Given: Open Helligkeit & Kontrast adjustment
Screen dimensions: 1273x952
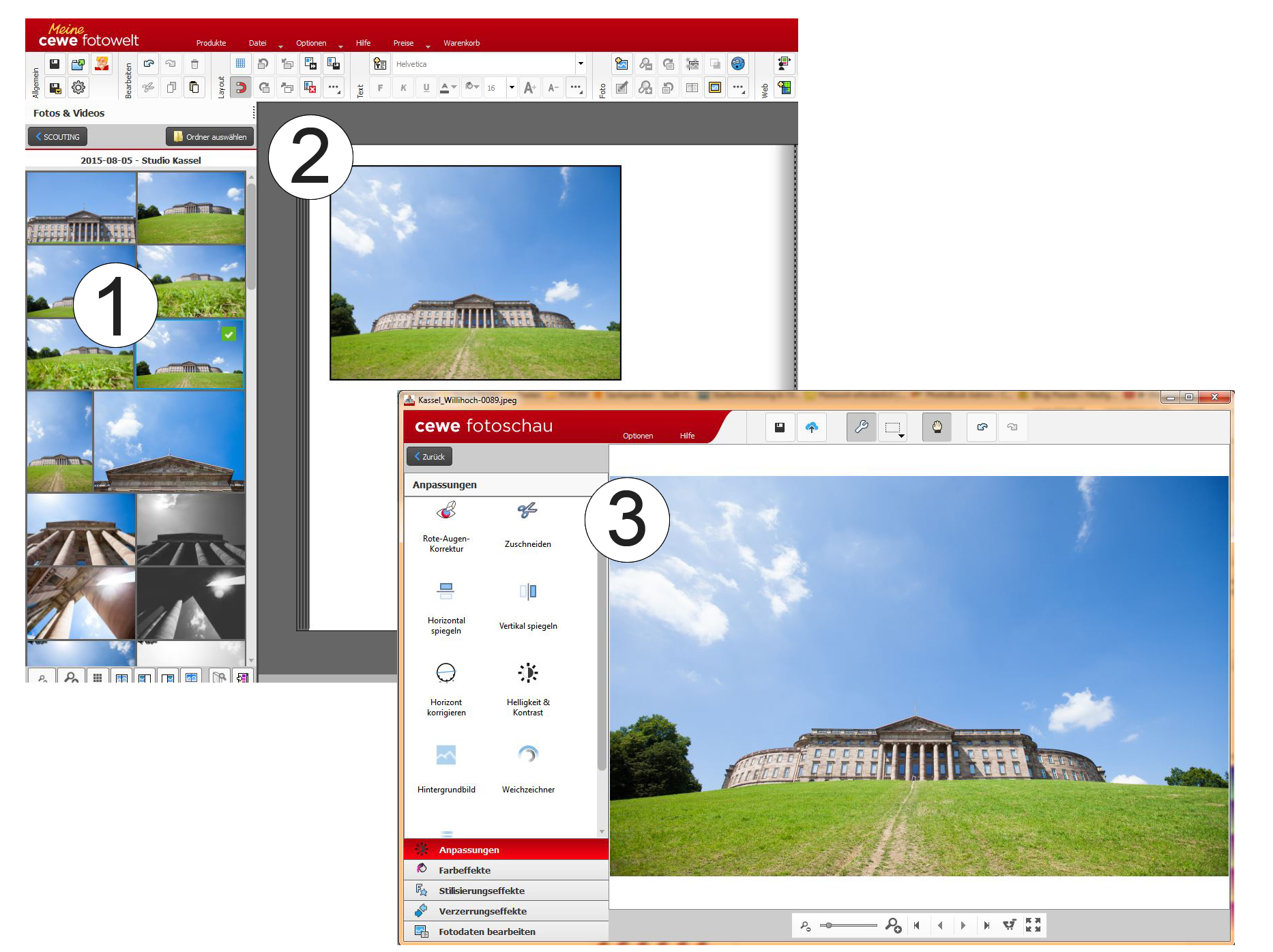Looking at the screenshot, I should click(528, 689).
